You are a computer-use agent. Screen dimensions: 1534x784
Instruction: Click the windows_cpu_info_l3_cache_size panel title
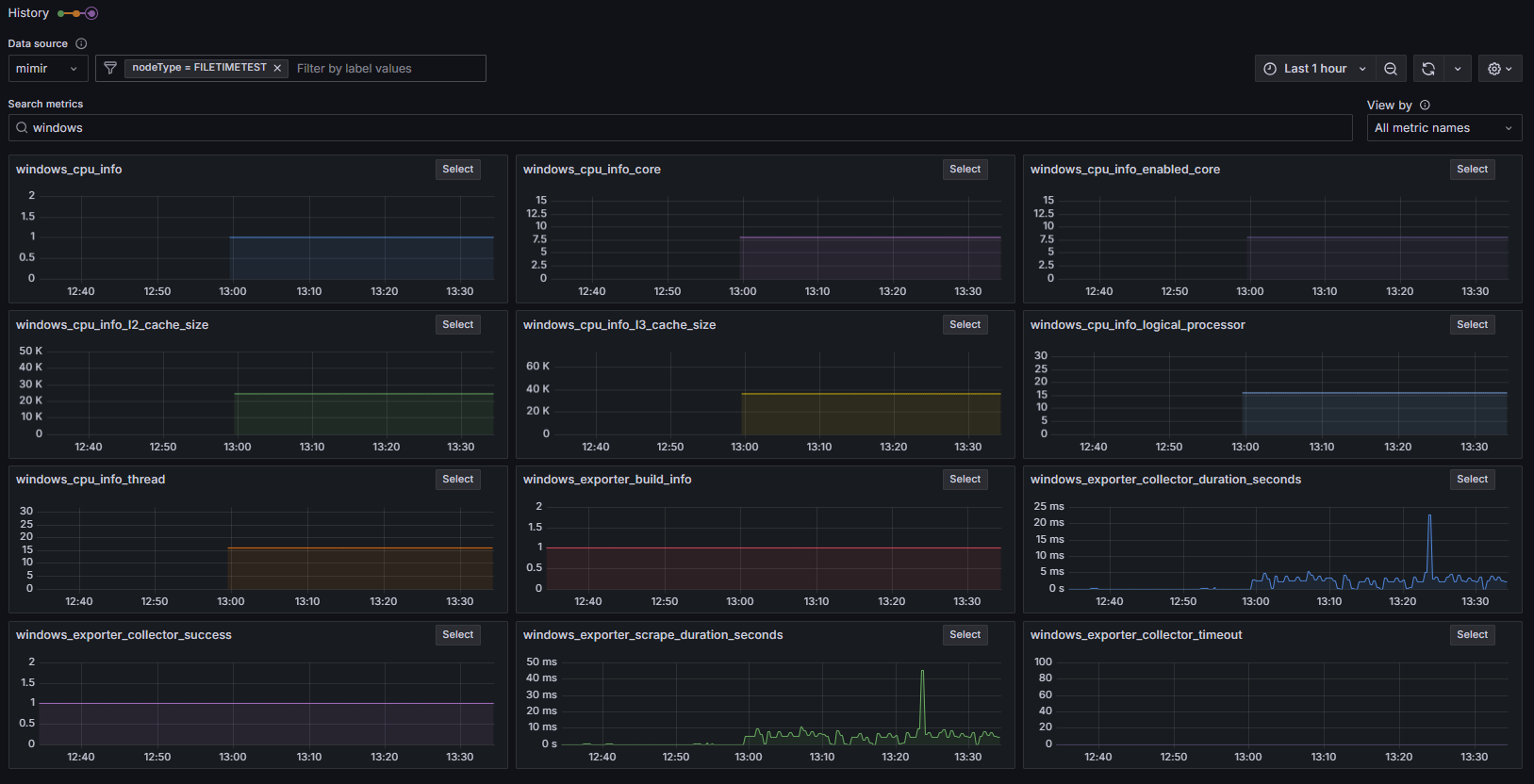[x=619, y=325]
